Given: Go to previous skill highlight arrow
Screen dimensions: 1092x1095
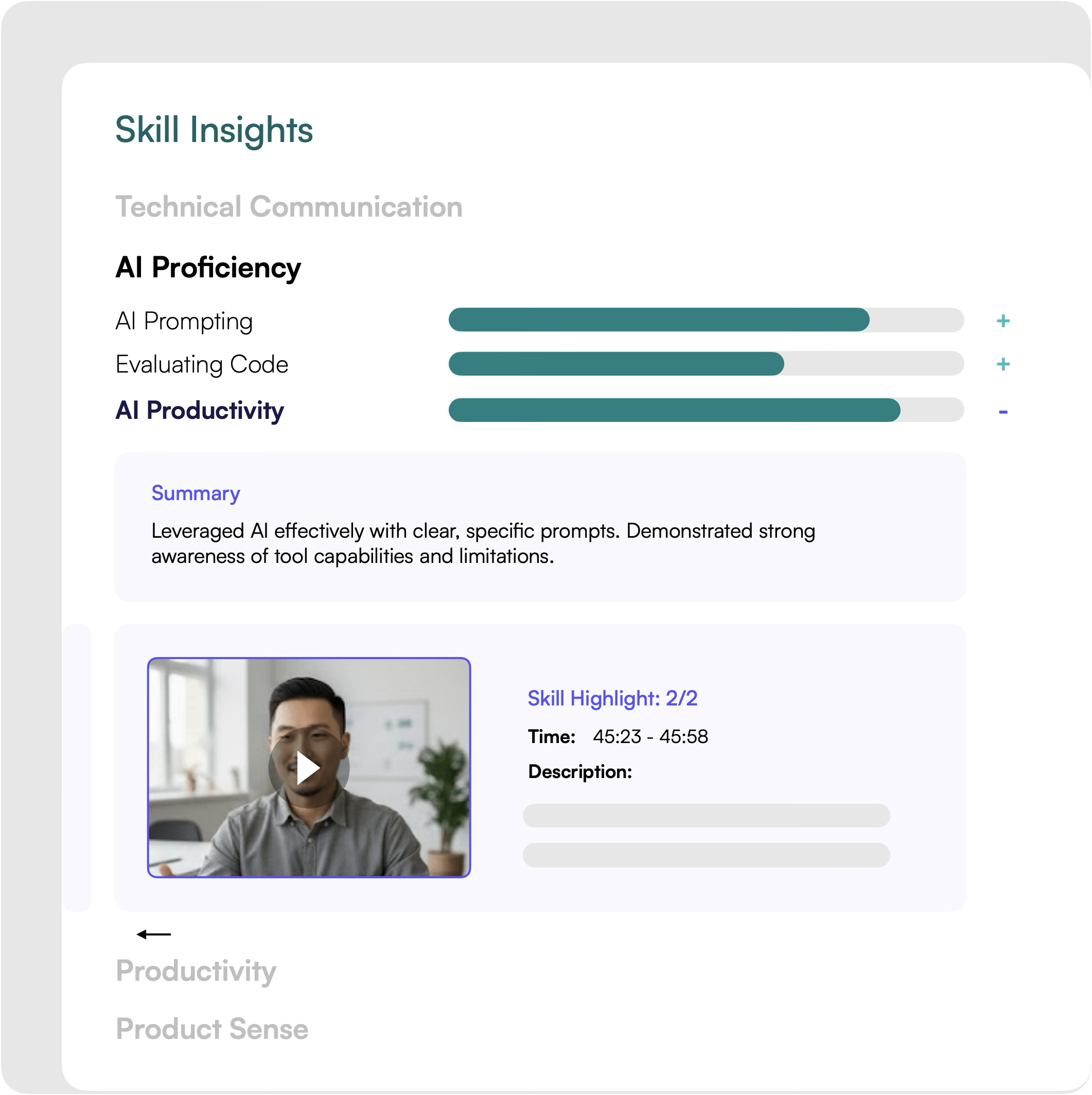Looking at the screenshot, I should 153,934.
